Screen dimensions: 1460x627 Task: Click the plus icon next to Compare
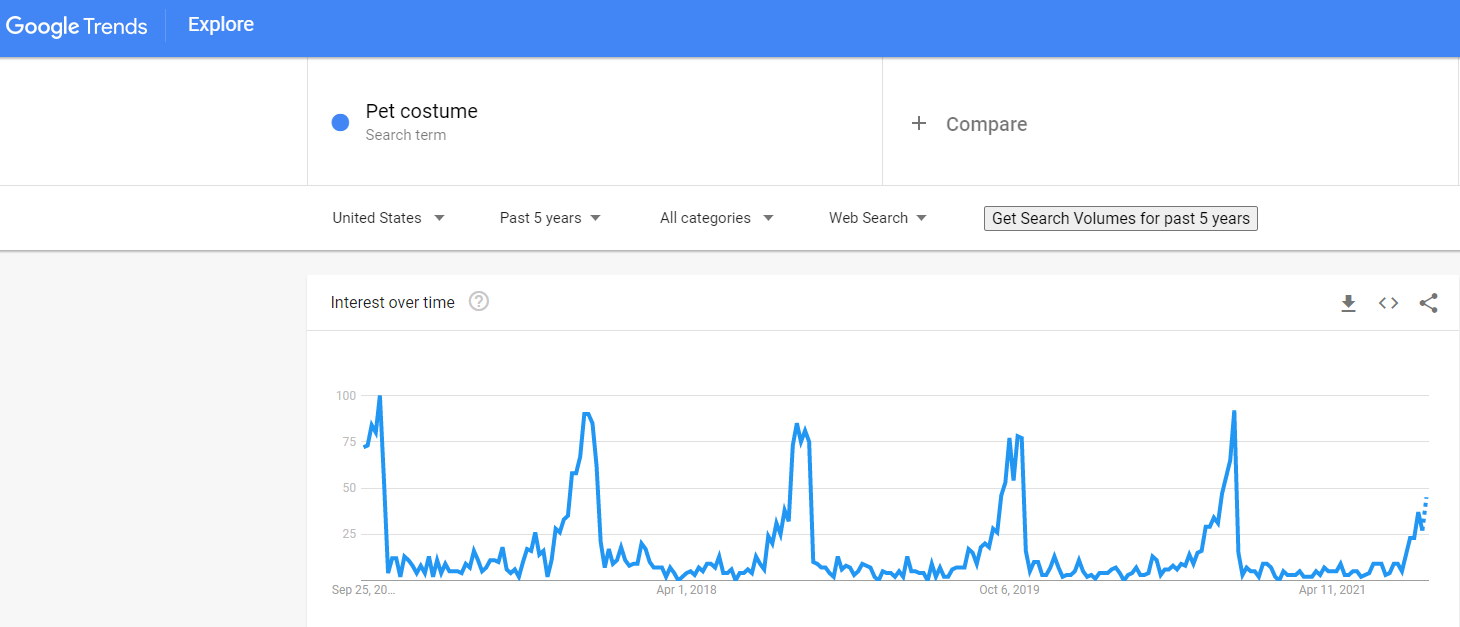pos(919,124)
